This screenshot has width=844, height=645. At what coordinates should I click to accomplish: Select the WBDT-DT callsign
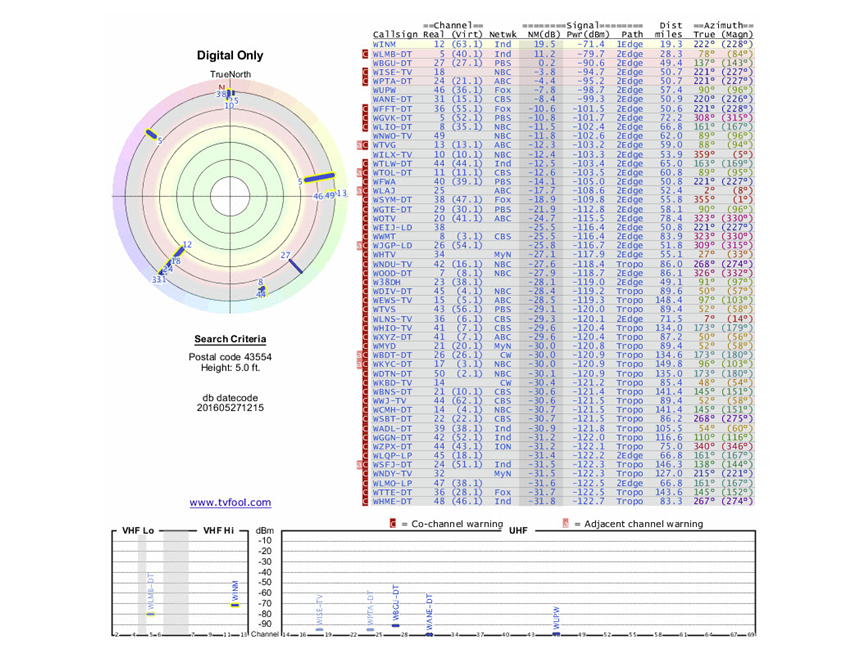click(392, 355)
